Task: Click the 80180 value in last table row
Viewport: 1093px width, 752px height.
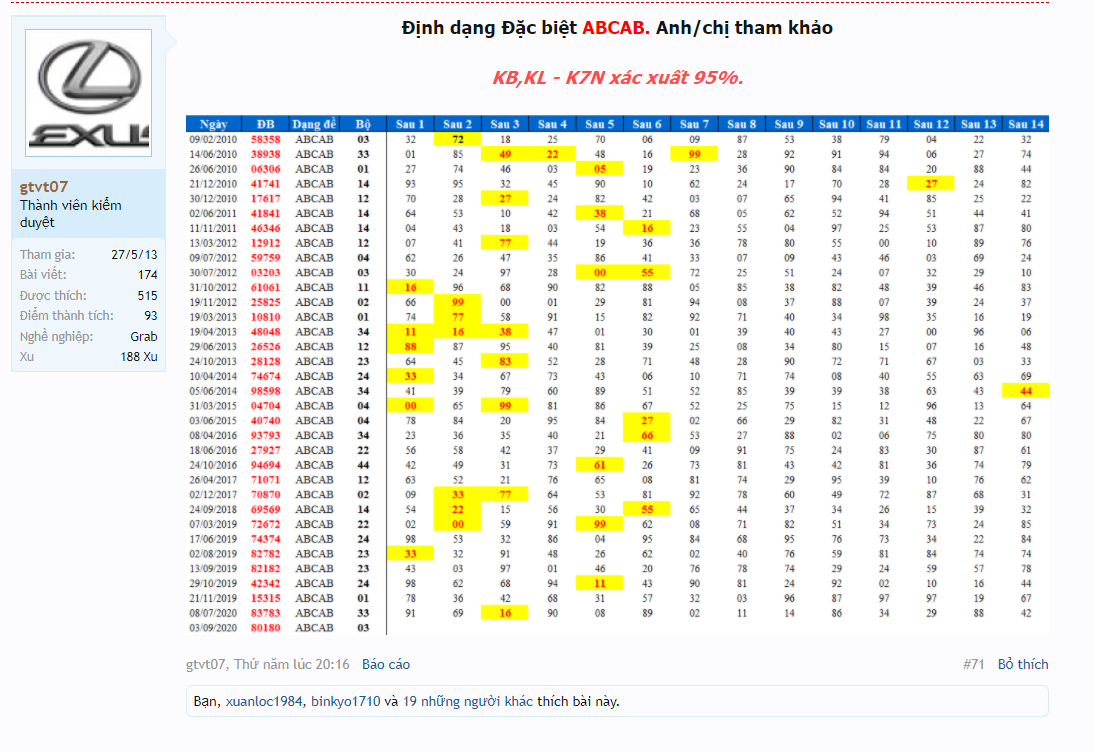Action: click(265, 627)
